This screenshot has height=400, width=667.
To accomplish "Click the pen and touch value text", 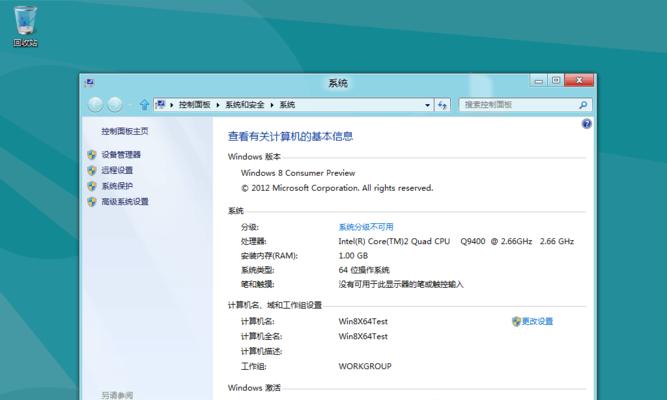I will pyautogui.click(x=401, y=284).
